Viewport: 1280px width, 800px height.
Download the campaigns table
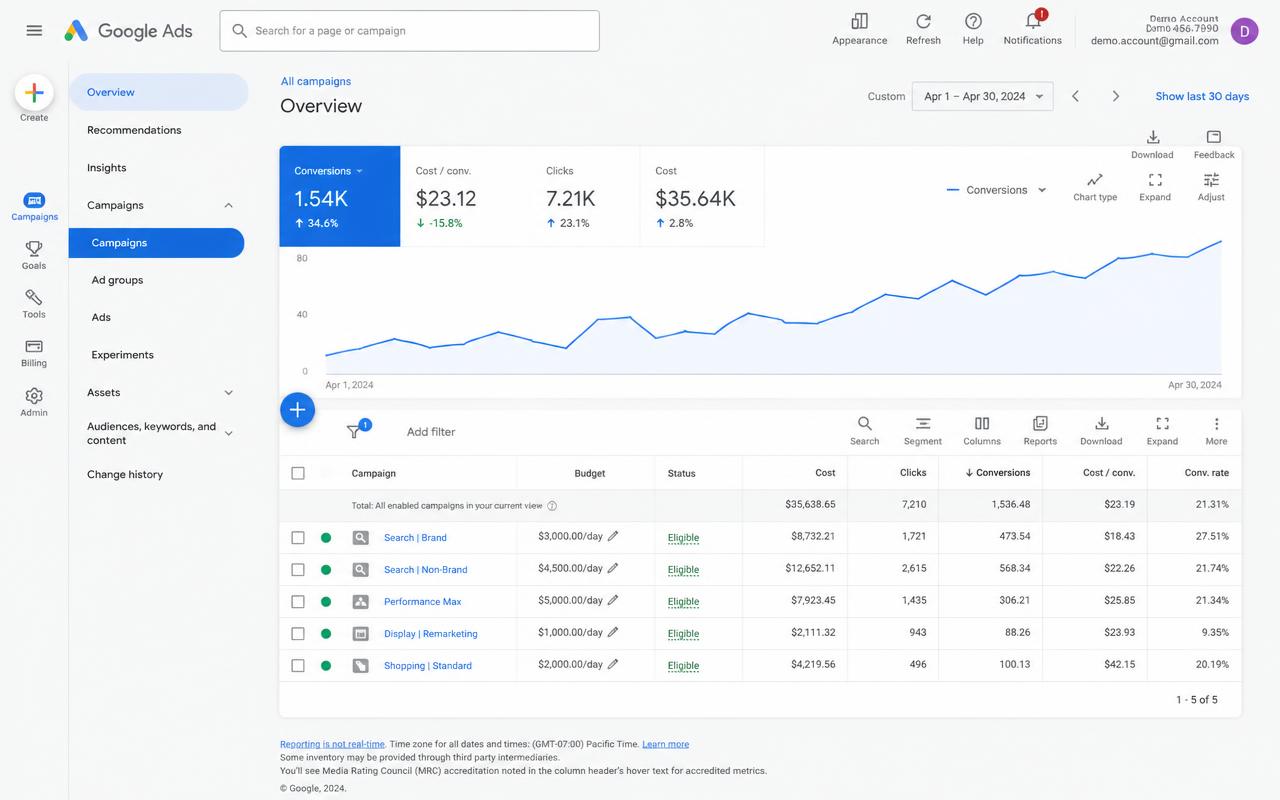pyautogui.click(x=1101, y=431)
